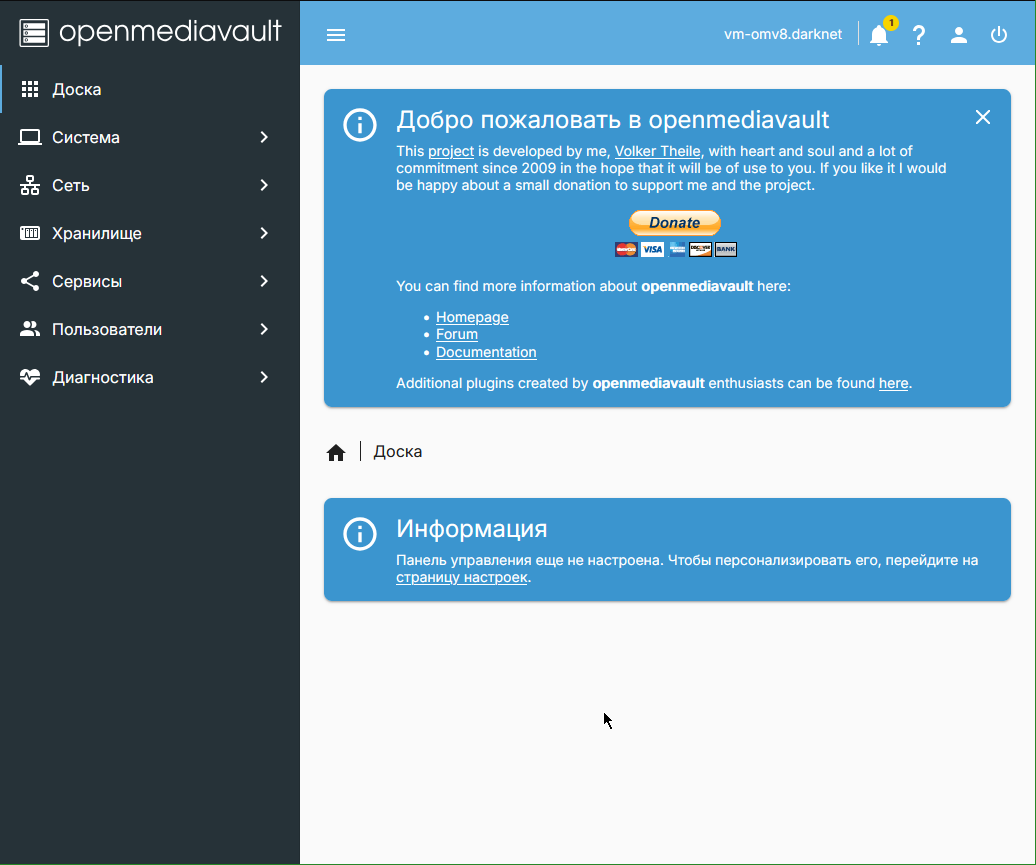Open the Forum link
Viewport: 1036px width, 865px height.
click(x=457, y=334)
